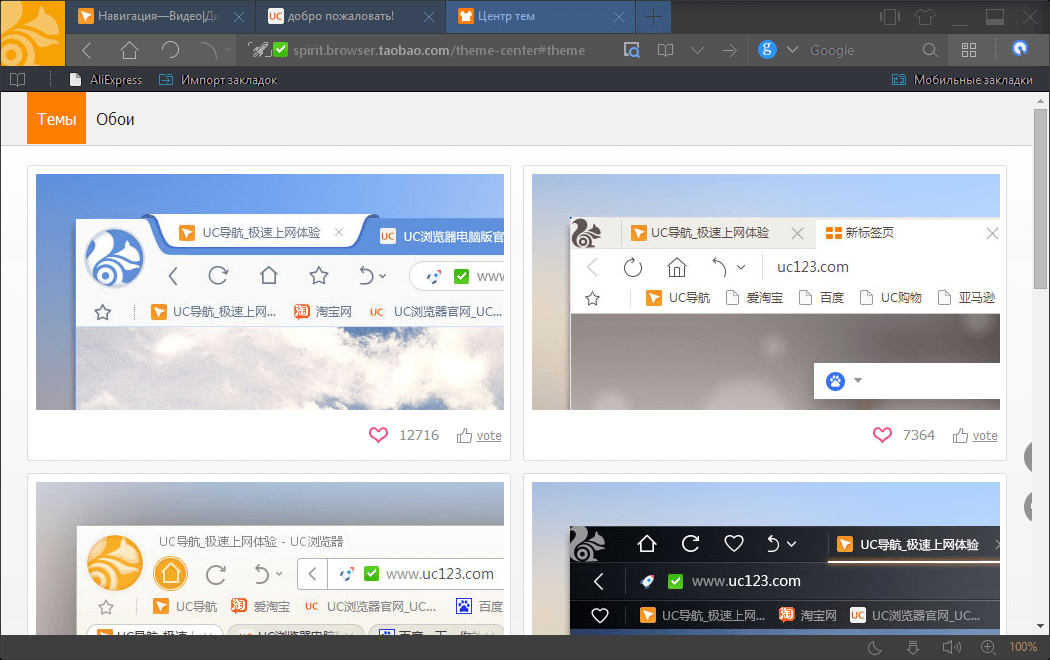
Task: Click vote link for the 12716 theme
Action: click(x=489, y=436)
